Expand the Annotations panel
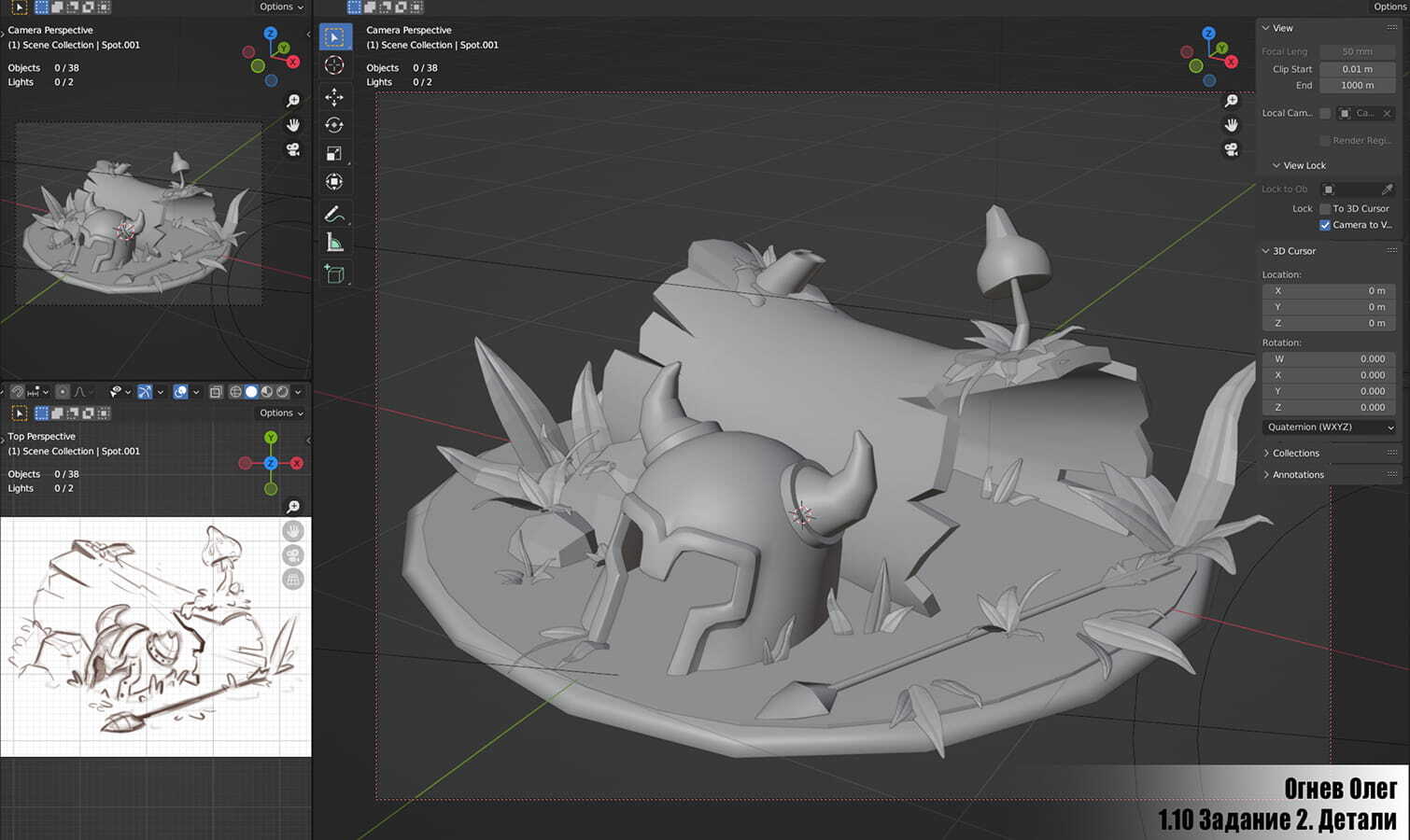 (x=1297, y=475)
